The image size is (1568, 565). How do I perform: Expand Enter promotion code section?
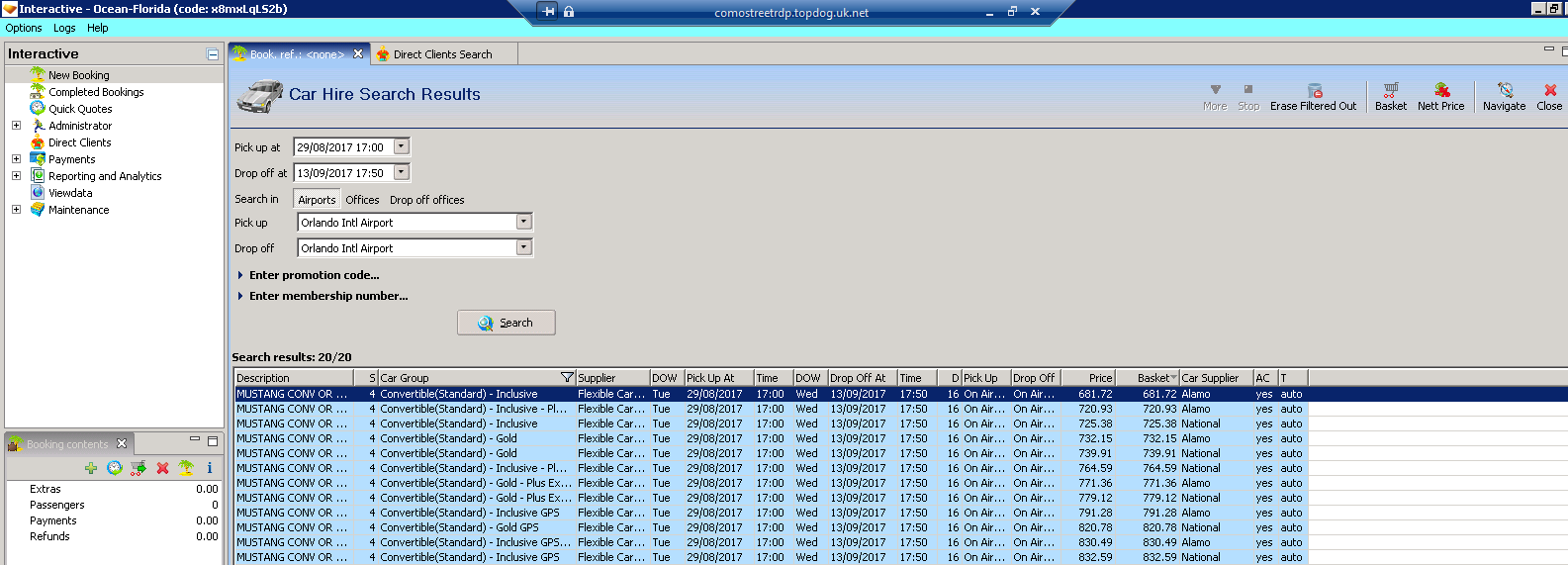point(240,275)
